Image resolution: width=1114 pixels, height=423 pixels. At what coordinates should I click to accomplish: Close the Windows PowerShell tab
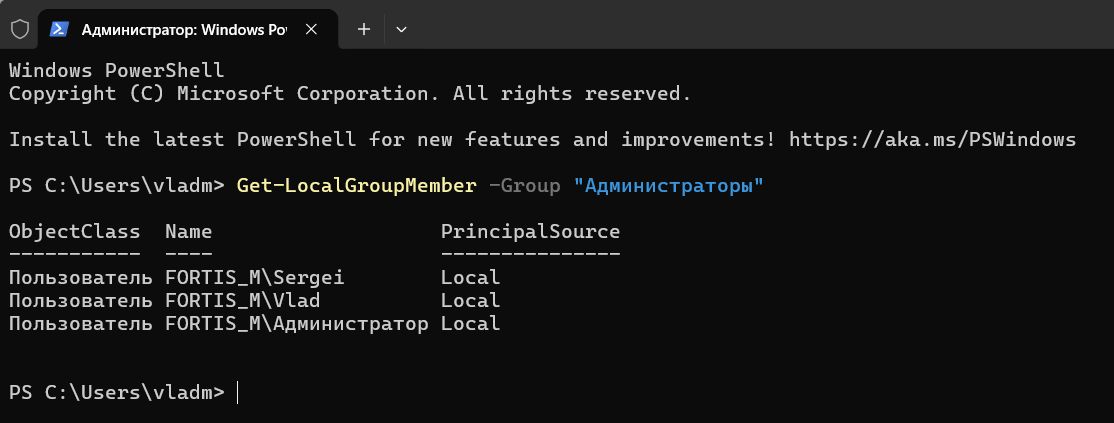310,29
